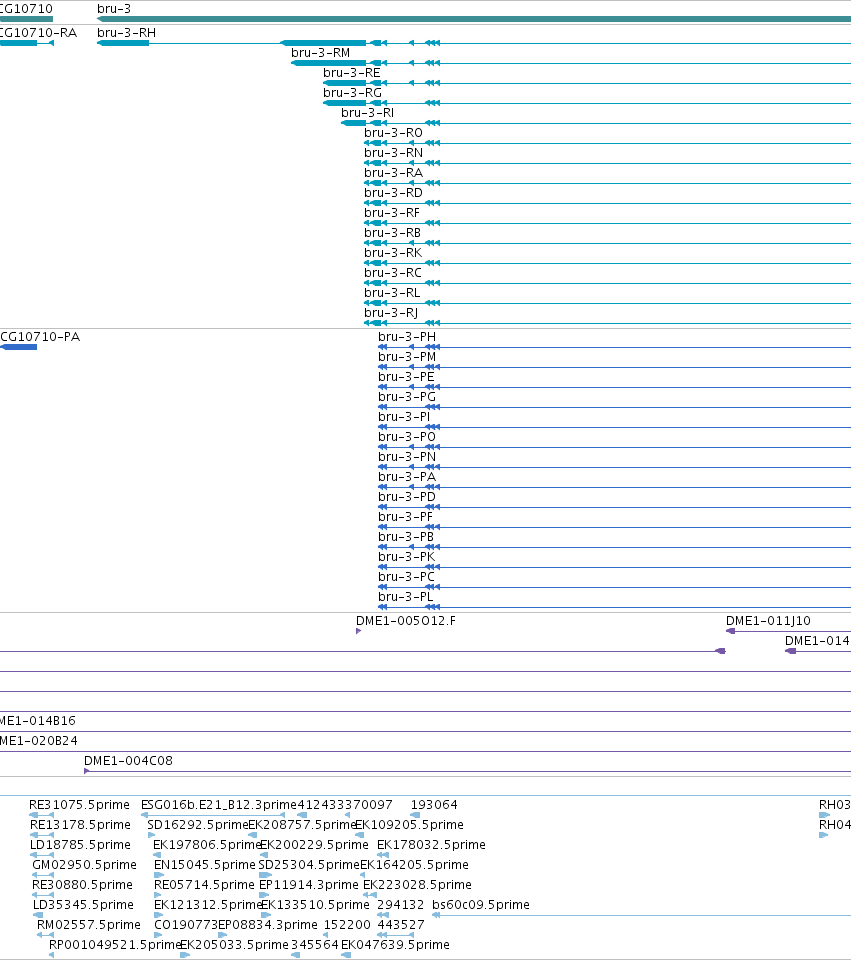Viewport: 851px width, 960px height.
Task: Click transcript label bru-3-RG
Action: pos(352,93)
